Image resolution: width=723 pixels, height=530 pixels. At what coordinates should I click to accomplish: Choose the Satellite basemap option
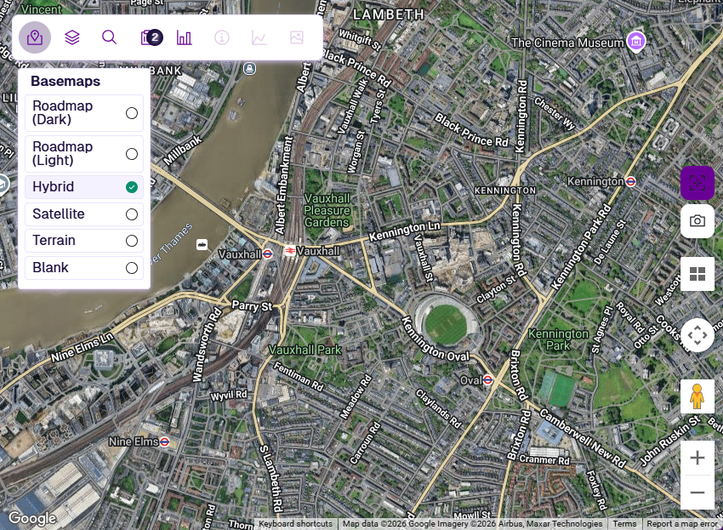84,214
